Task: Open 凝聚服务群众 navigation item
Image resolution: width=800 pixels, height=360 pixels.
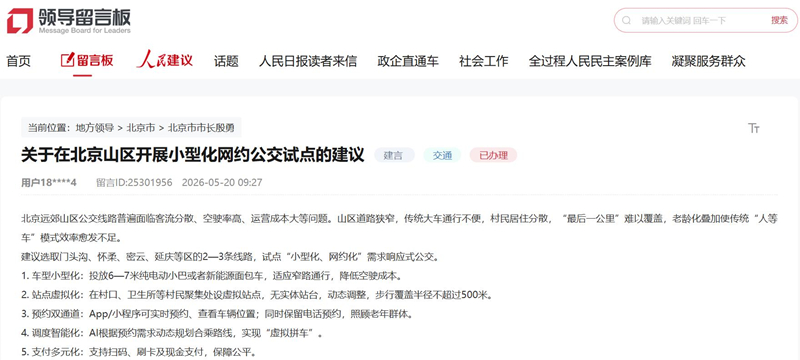Action: click(709, 61)
